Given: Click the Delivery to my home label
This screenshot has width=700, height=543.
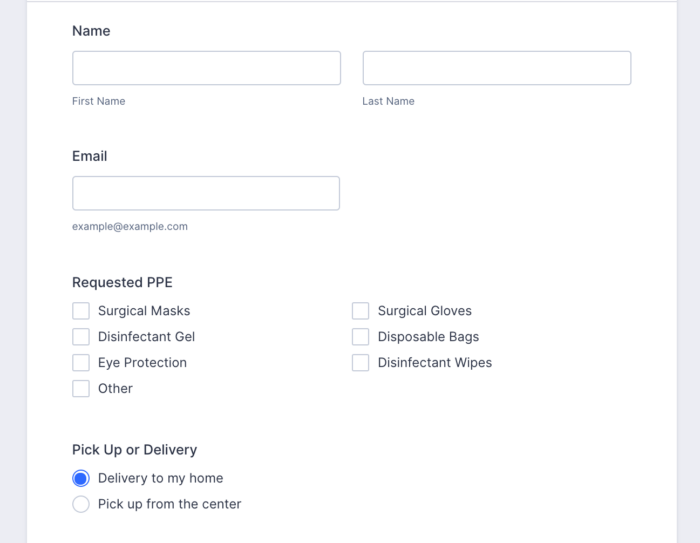Looking at the screenshot, I should tap(160, 478).
